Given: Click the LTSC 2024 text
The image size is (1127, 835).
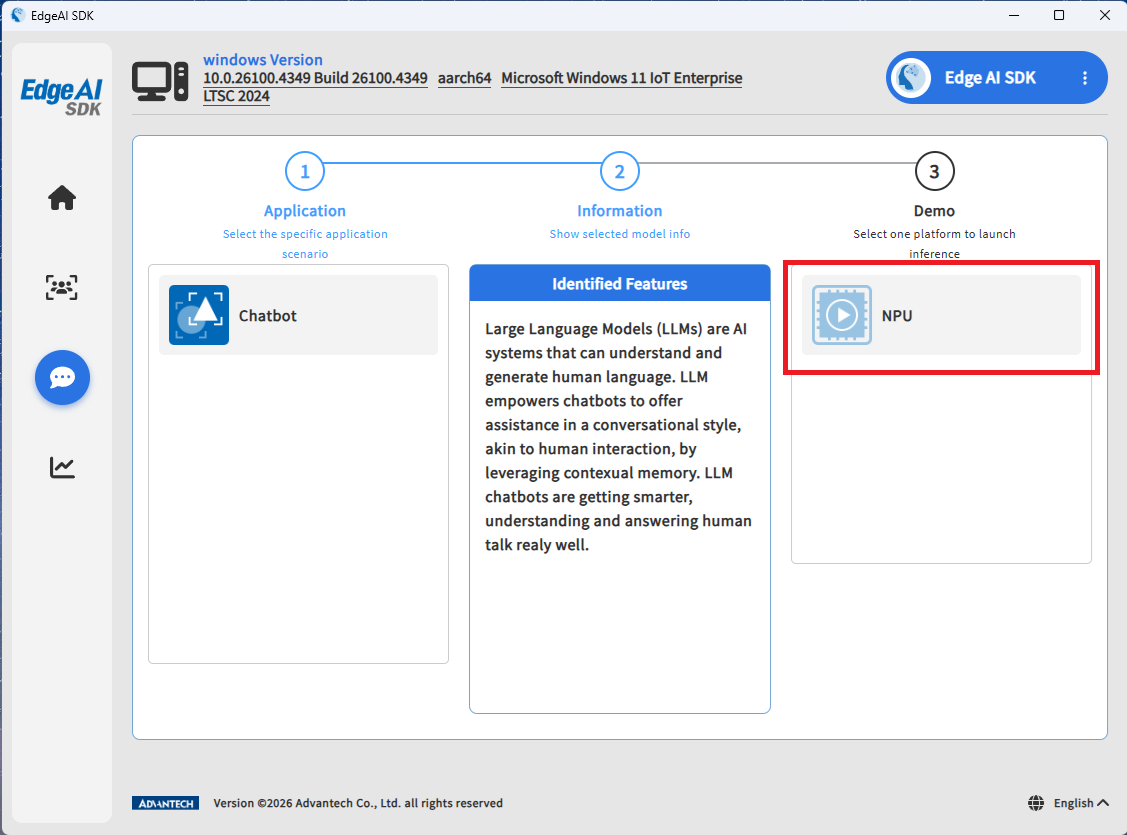Looking at the screenshot, I should (236, 96).
